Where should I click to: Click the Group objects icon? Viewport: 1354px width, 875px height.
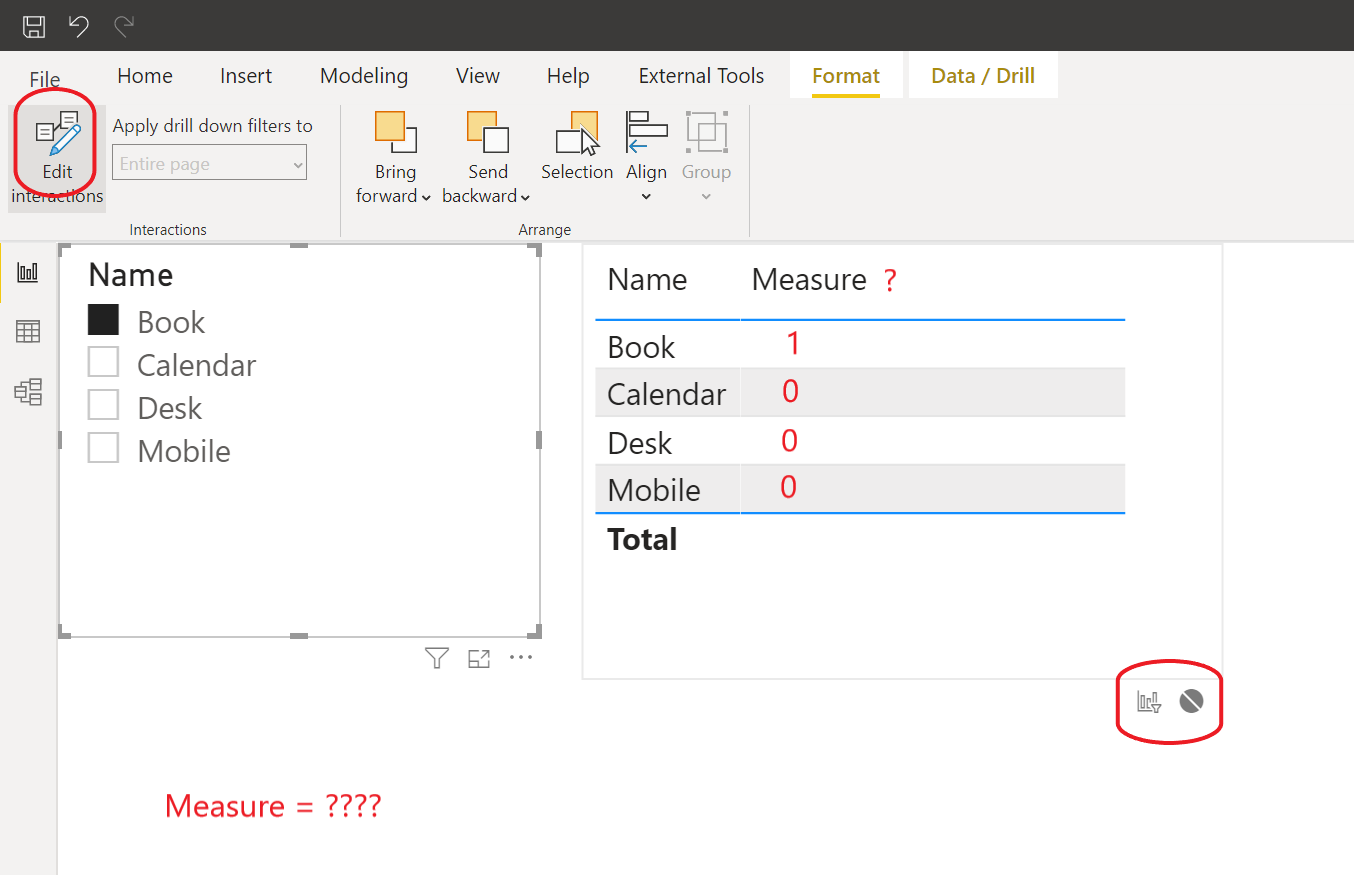706,131
